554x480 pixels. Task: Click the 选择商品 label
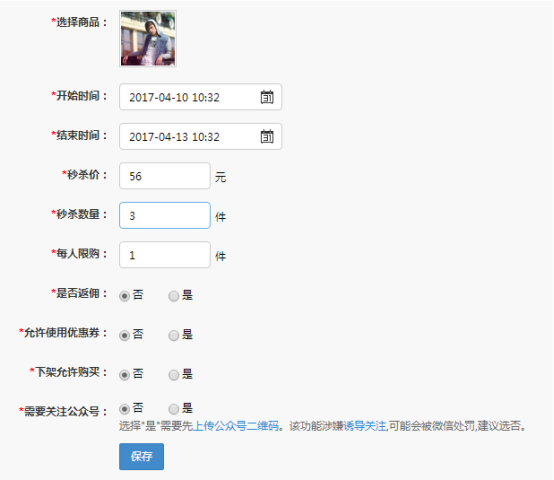point(79,22)
